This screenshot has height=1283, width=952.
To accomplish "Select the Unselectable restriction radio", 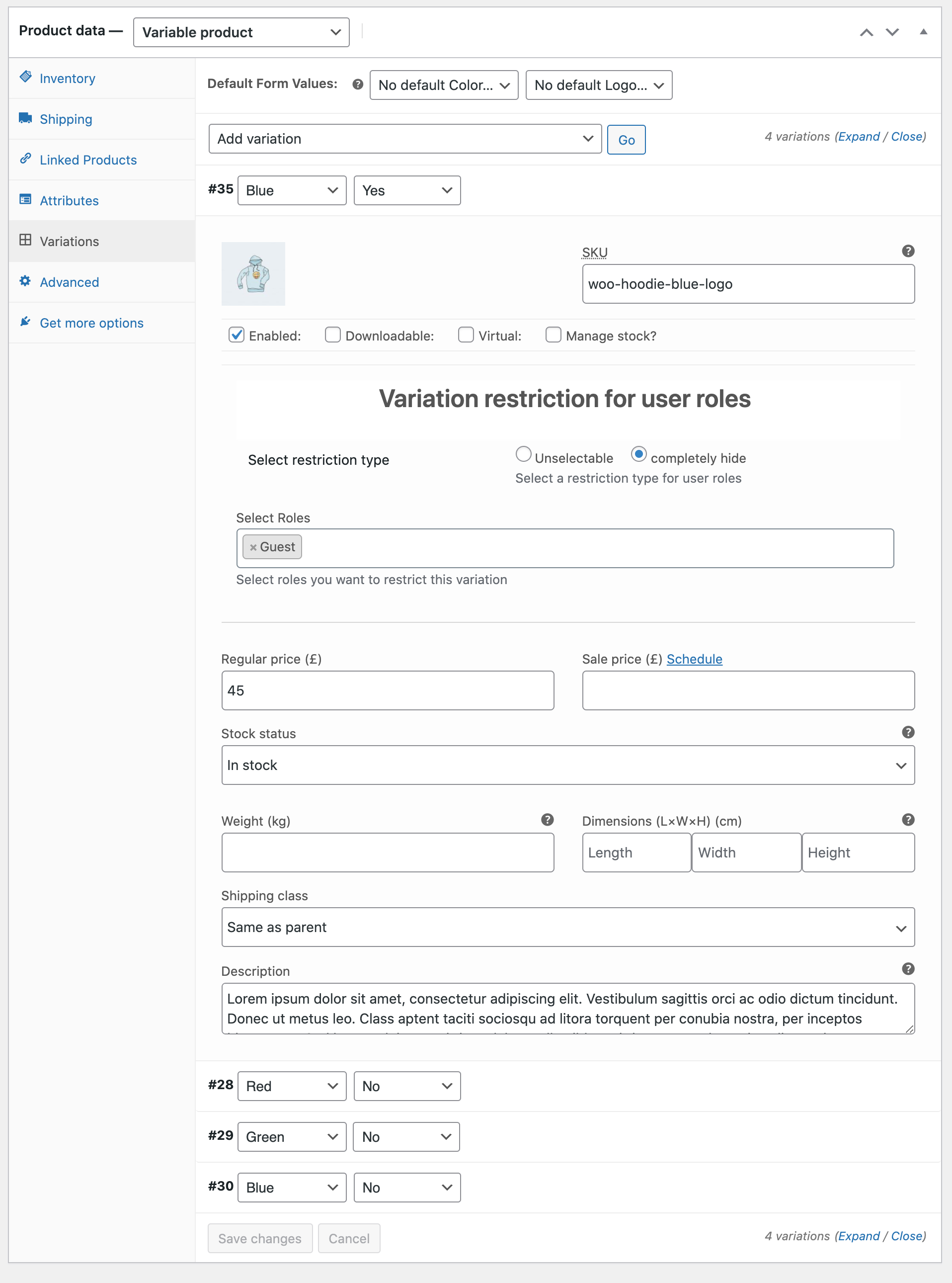I will 523,455.
